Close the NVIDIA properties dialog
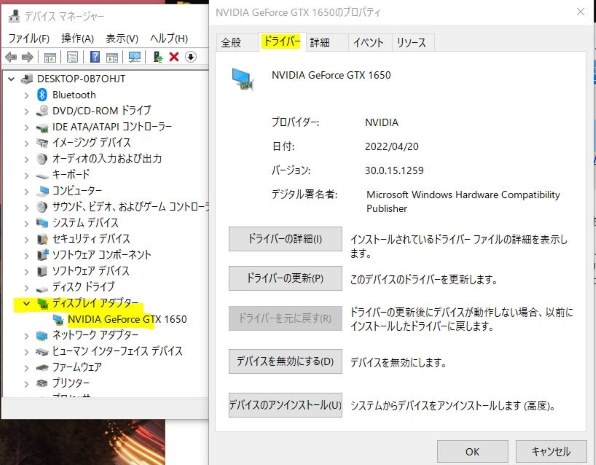596x465 pixels. click(580, 12)
